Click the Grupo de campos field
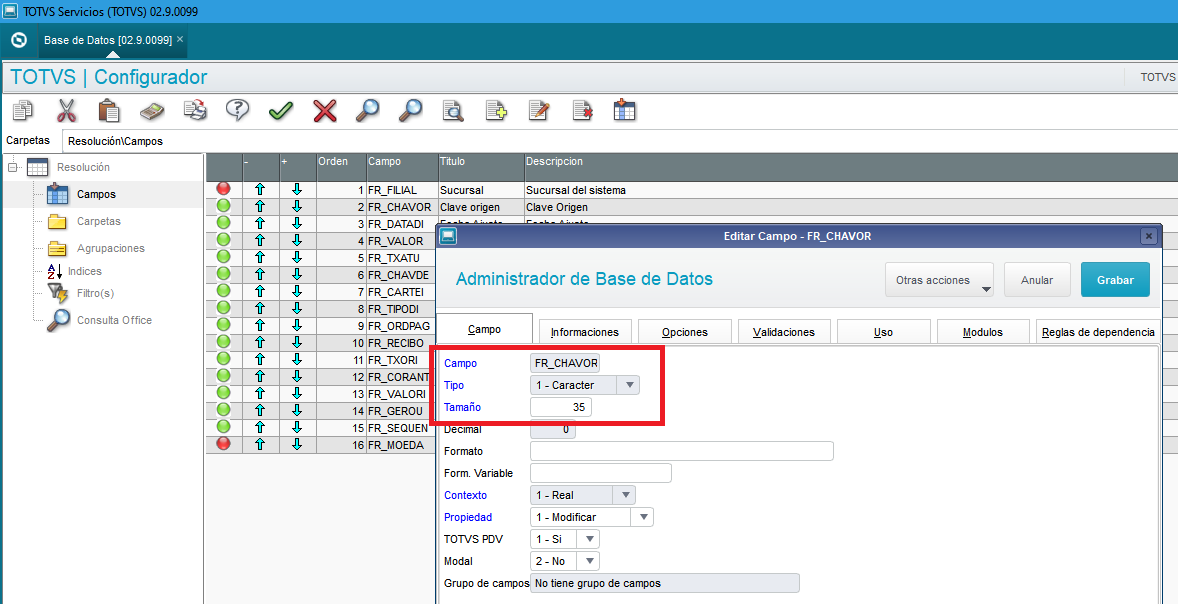Viewport: 1178px width, 604px height. (665, 583)
